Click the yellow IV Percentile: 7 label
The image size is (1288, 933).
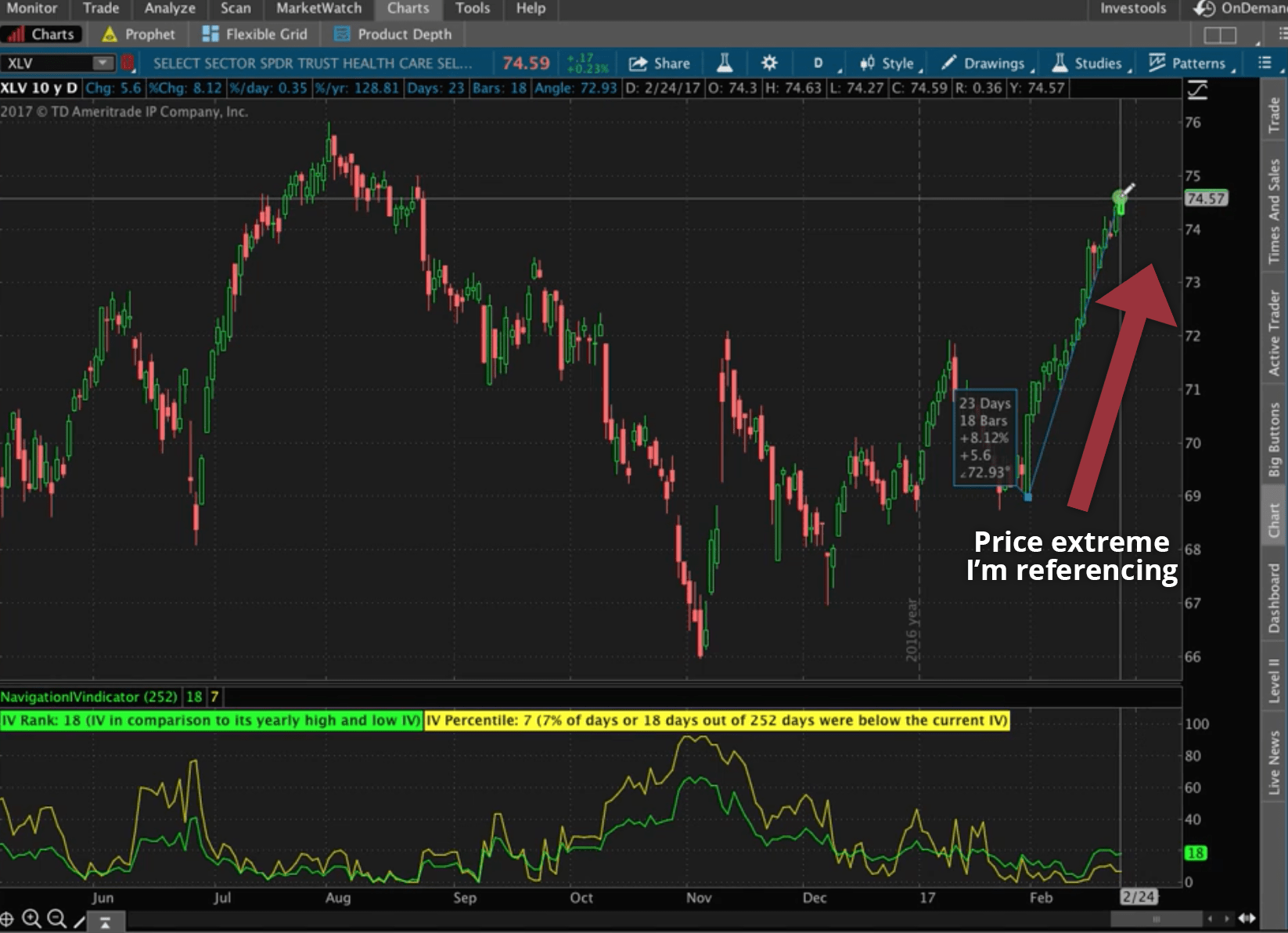[x=717, y=720]
